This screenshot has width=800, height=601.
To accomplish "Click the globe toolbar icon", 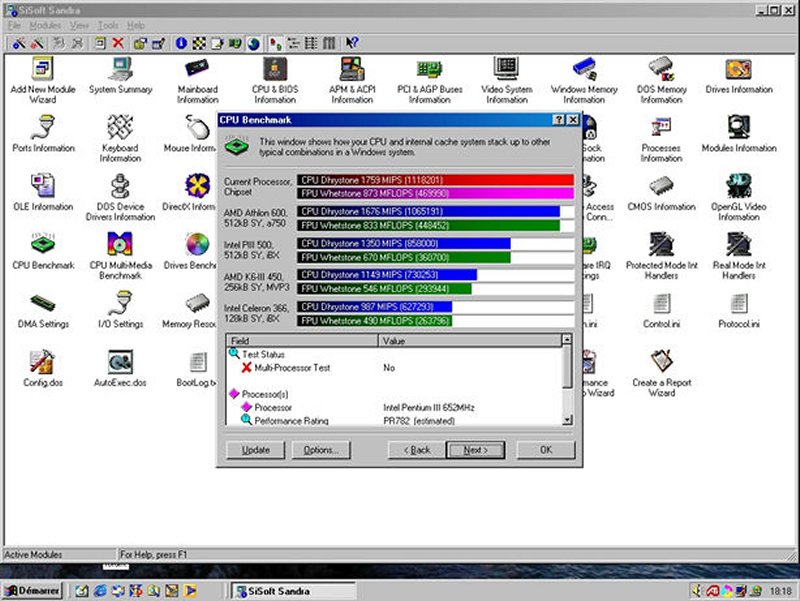I will [x=254, y=43].
